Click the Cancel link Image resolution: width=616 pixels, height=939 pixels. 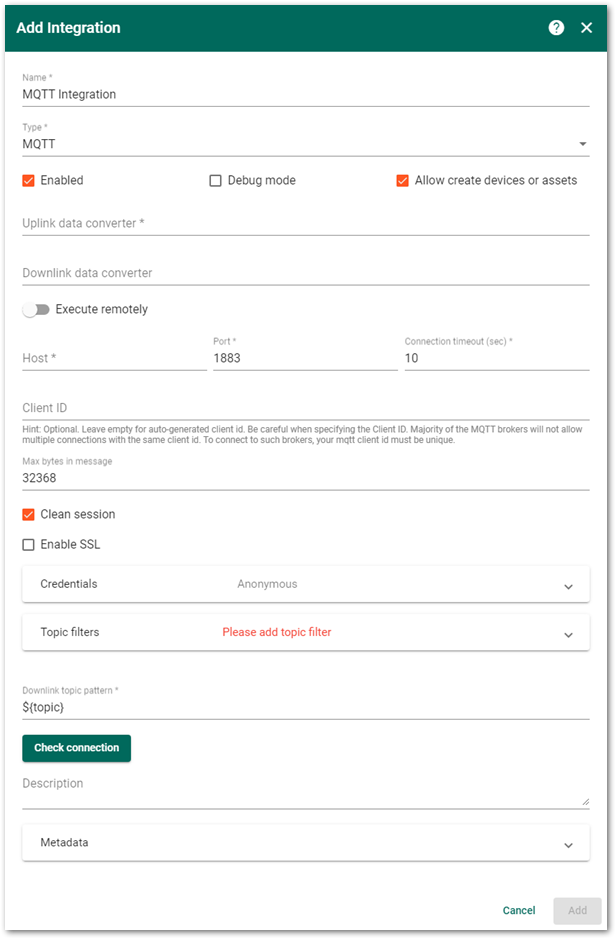(519, 910)
